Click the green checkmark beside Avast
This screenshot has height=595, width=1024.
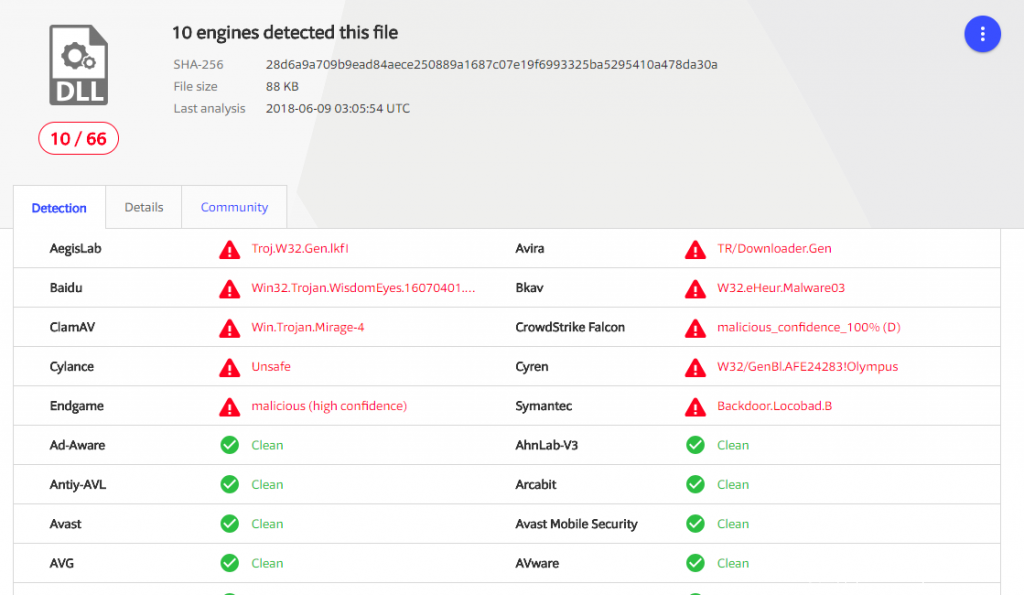230,524
